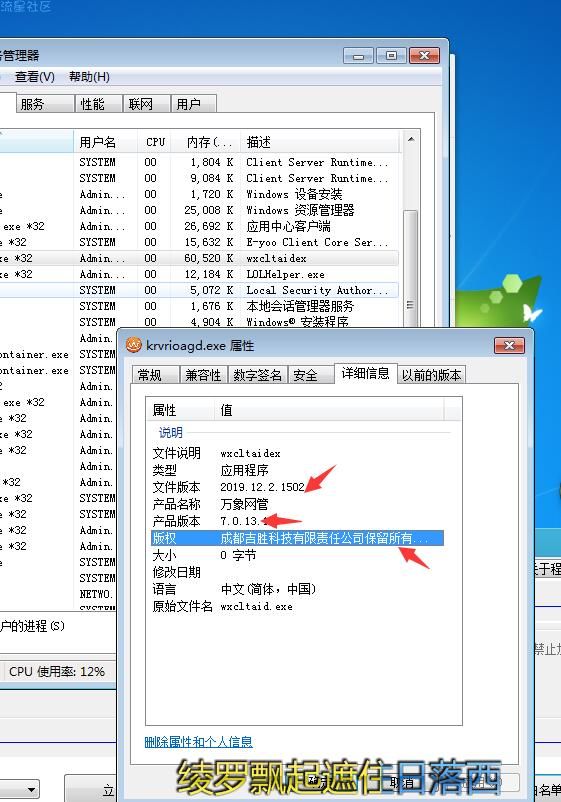Viewport: 561px width, 802px height.
Task: Switch to the 性能 tab in Task Manager
Action: [98, 104]
